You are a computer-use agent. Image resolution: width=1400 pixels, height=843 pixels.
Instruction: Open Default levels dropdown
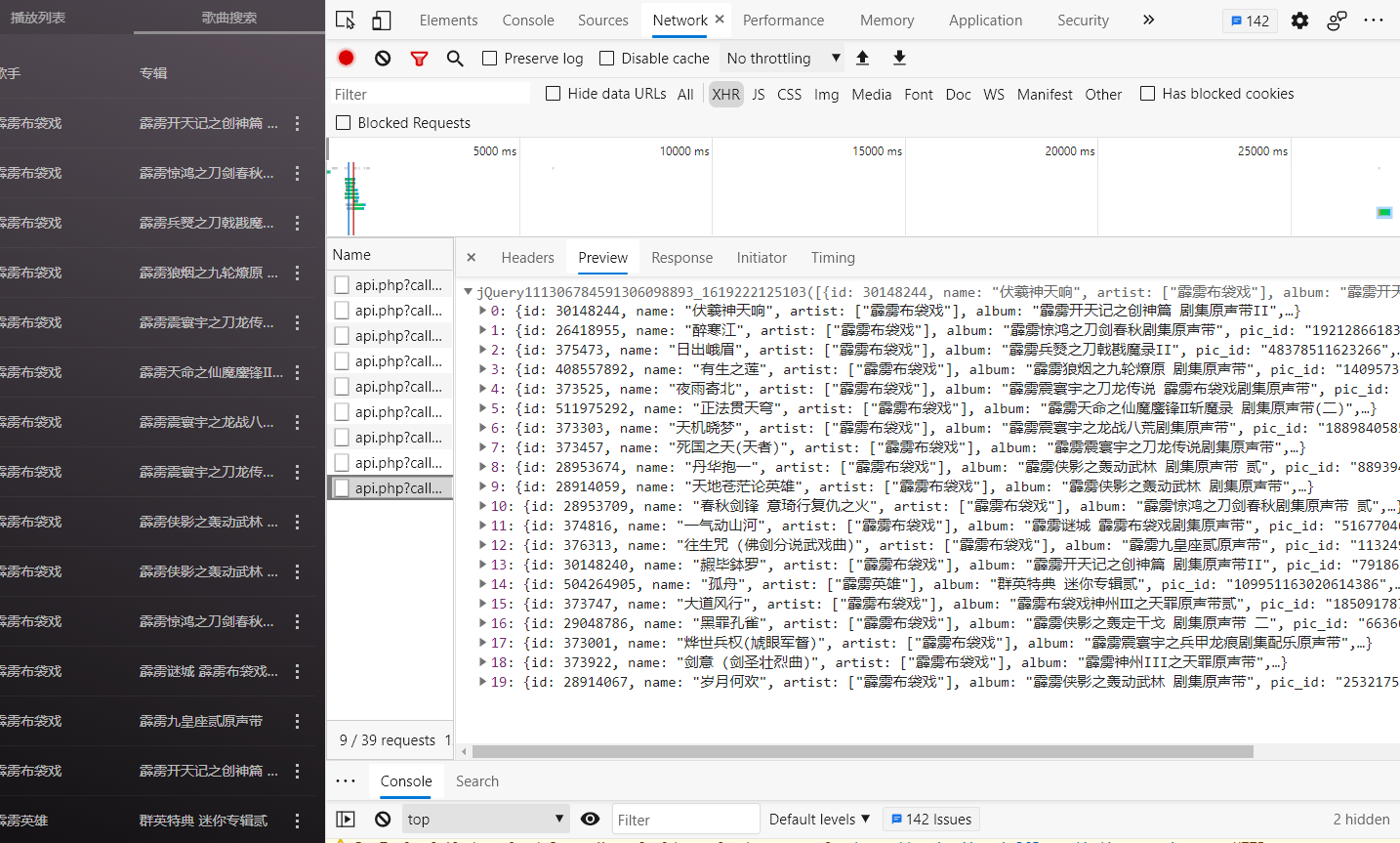[x=819, y=819]
